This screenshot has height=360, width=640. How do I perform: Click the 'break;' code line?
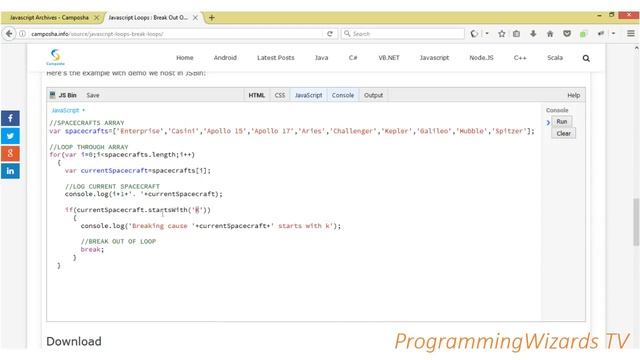click(x=92, y=249)
